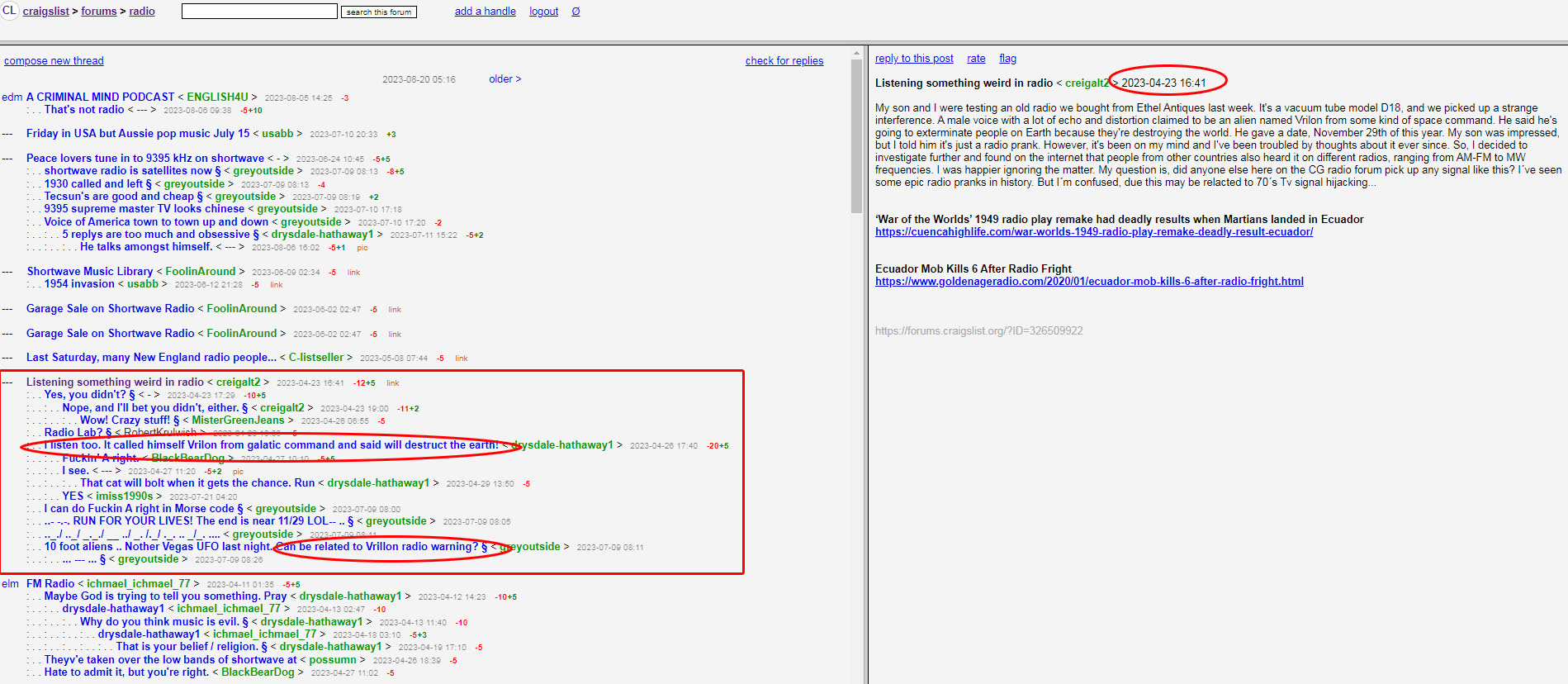
Task: Click the forums.craigslist.org post ID URL
Action: (x=978, y=331)
